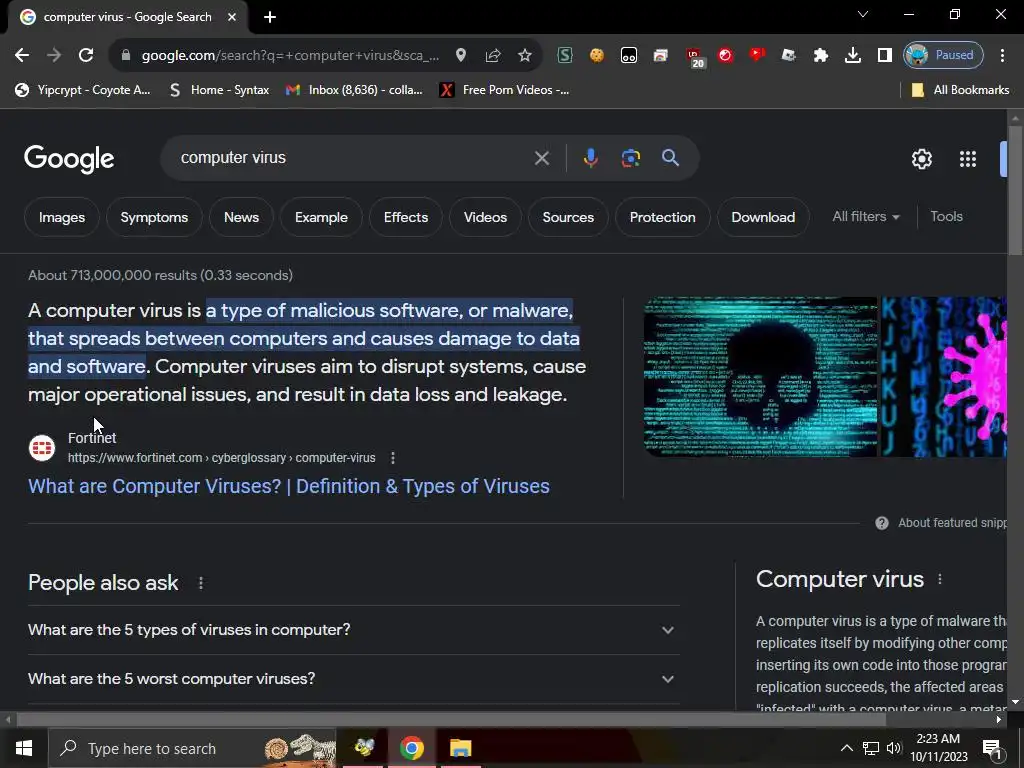Open the browser Downloads icon
This screenshot has height=768, width=1024.
coord(852,56)
